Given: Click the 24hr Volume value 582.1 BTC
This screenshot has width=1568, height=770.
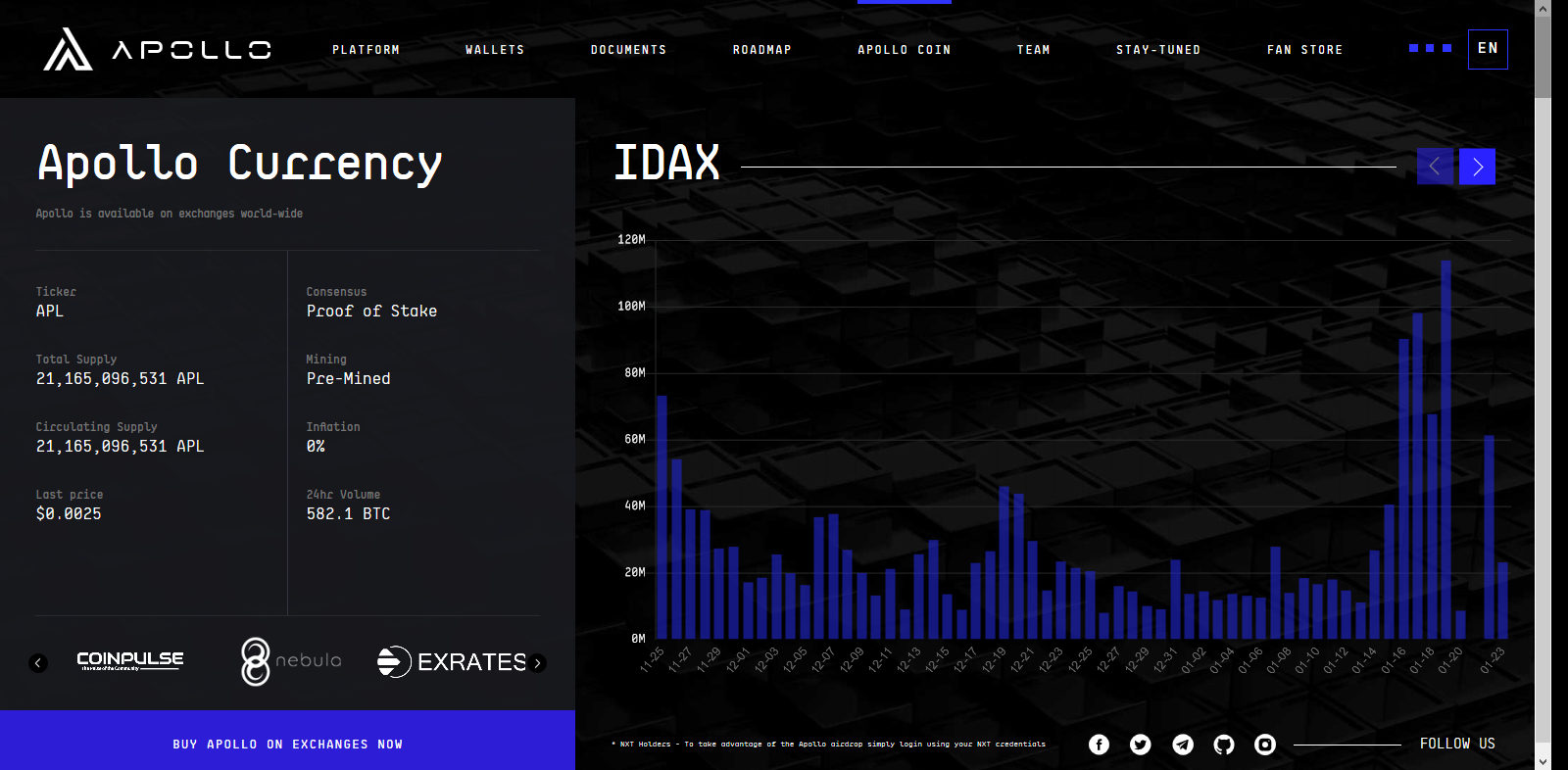Looking at the screenshot, I should pos(348,513).
